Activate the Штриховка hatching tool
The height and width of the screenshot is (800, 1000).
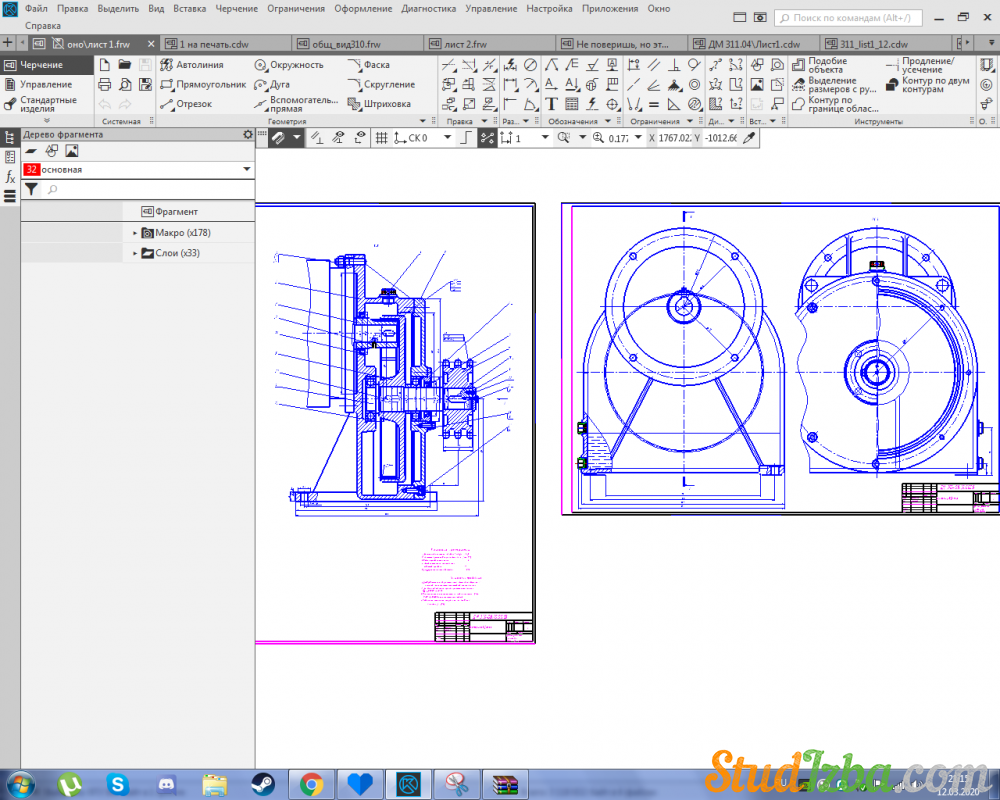(x=379, y=104)
